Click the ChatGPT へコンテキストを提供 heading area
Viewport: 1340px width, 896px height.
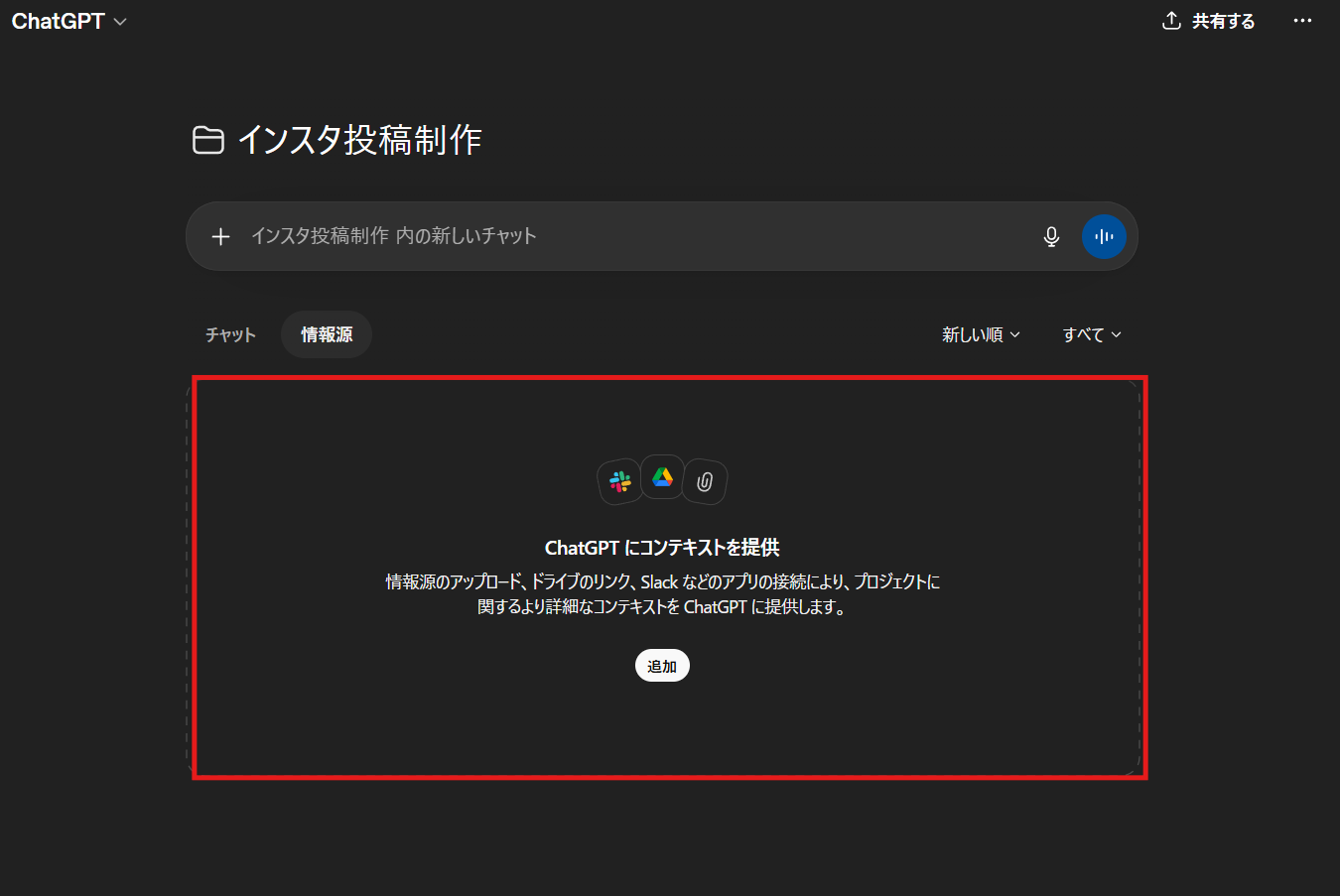click(661, 547)
